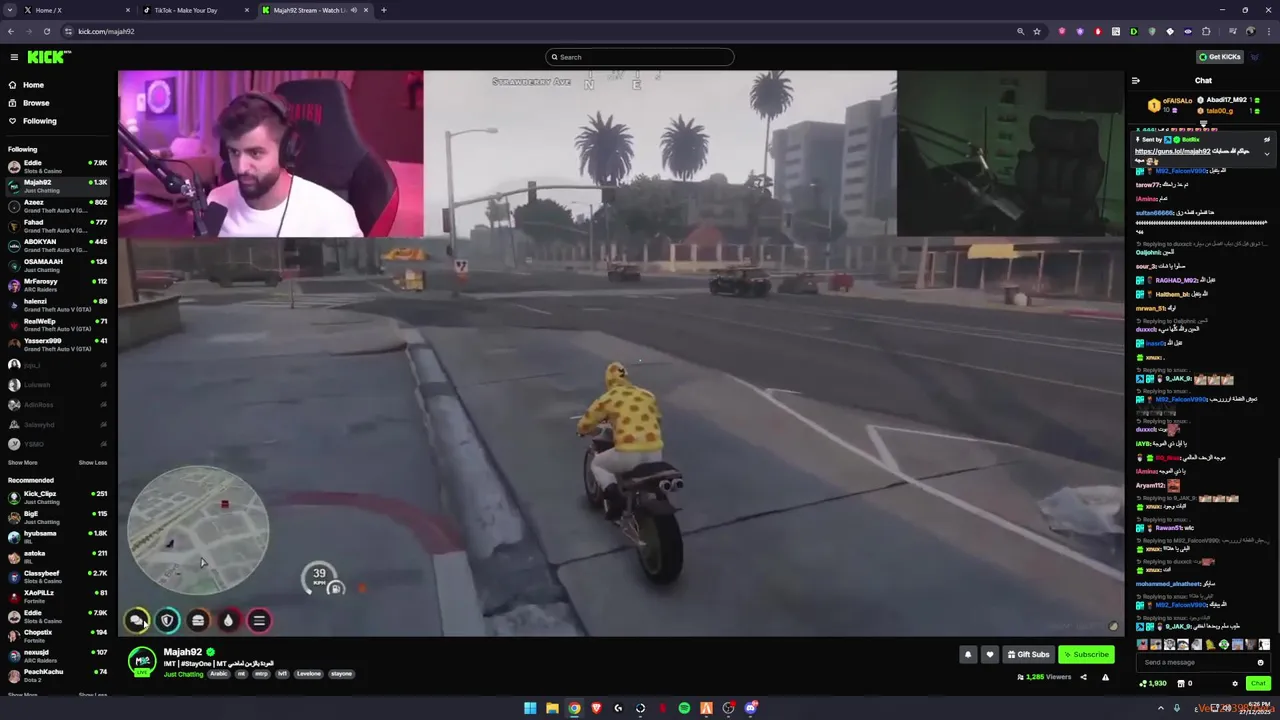1280x720 pixels.
Task: Bookmark this page with star icon
Action: coord(1037,31)
